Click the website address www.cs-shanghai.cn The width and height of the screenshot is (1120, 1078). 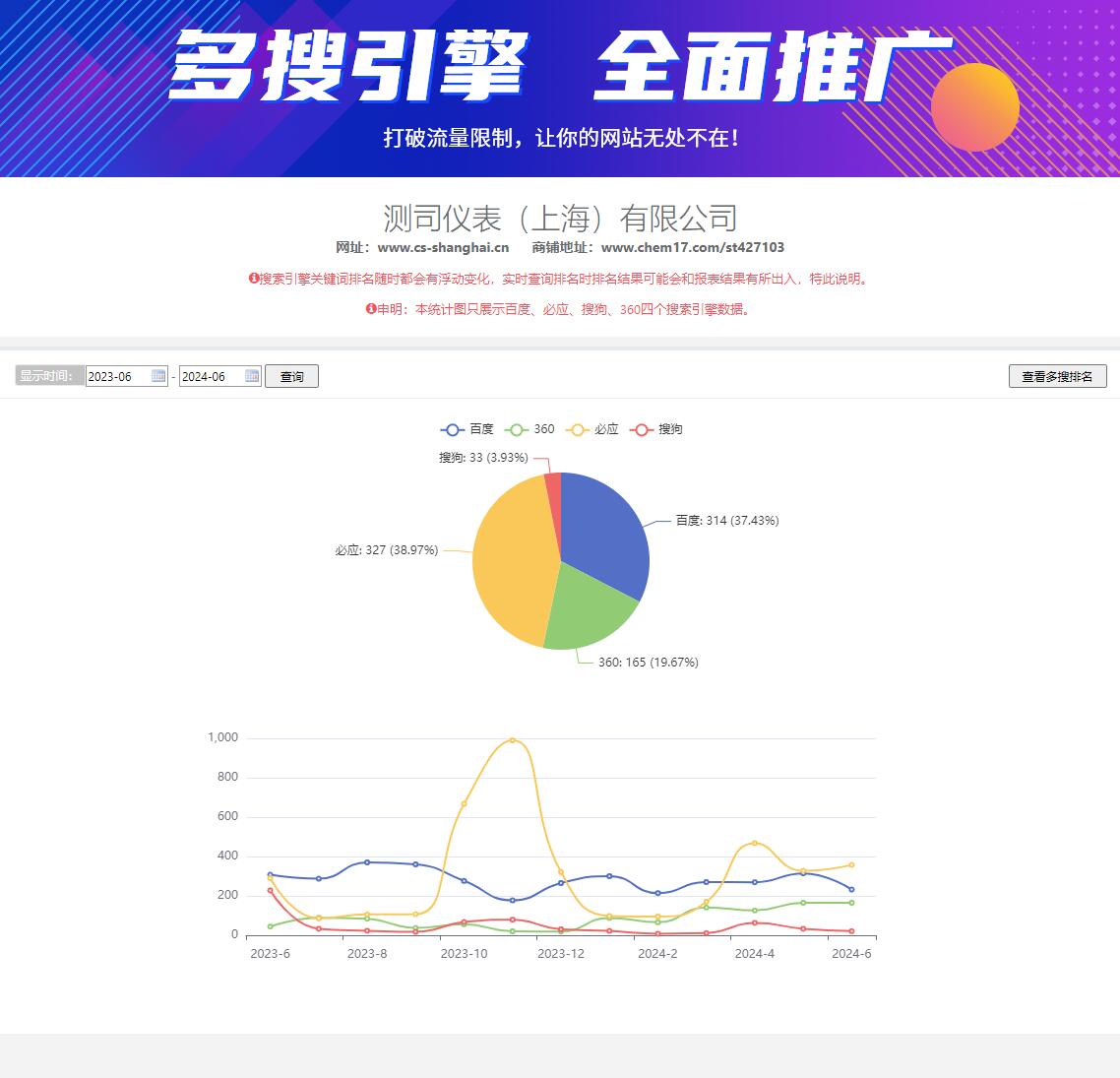[443, 247]
